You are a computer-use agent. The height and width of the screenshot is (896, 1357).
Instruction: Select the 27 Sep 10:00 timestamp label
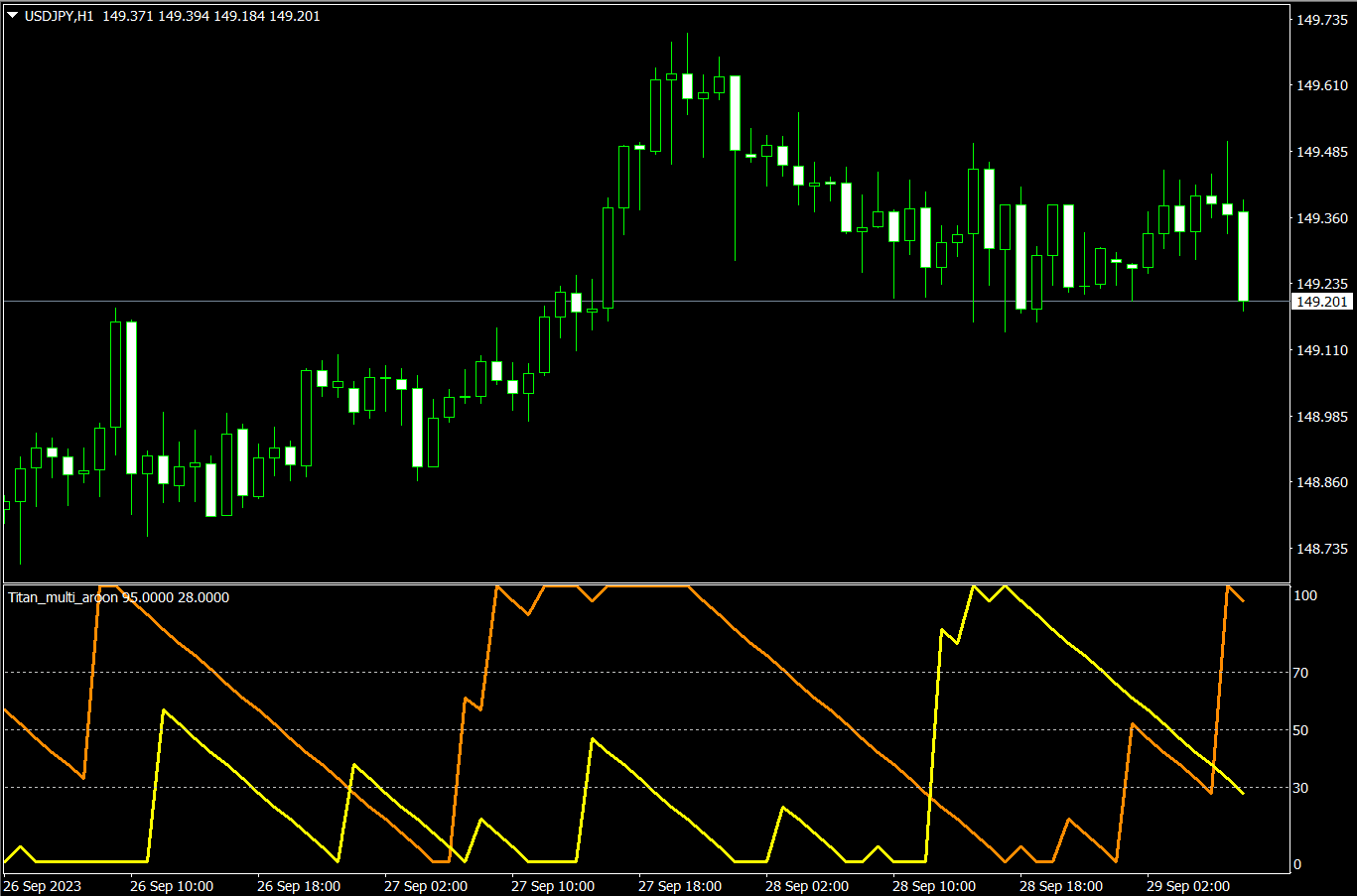point(553,886)
